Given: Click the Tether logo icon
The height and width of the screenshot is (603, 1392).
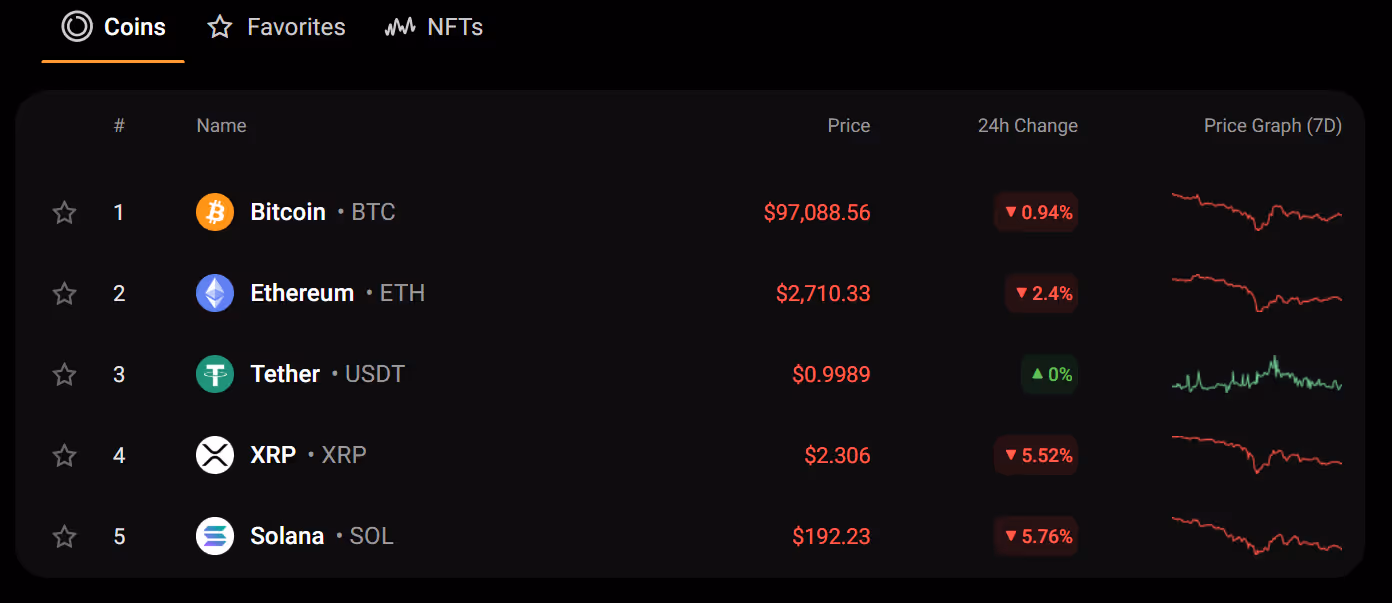Looking at the screenshot, I should (x=215, y=374).
